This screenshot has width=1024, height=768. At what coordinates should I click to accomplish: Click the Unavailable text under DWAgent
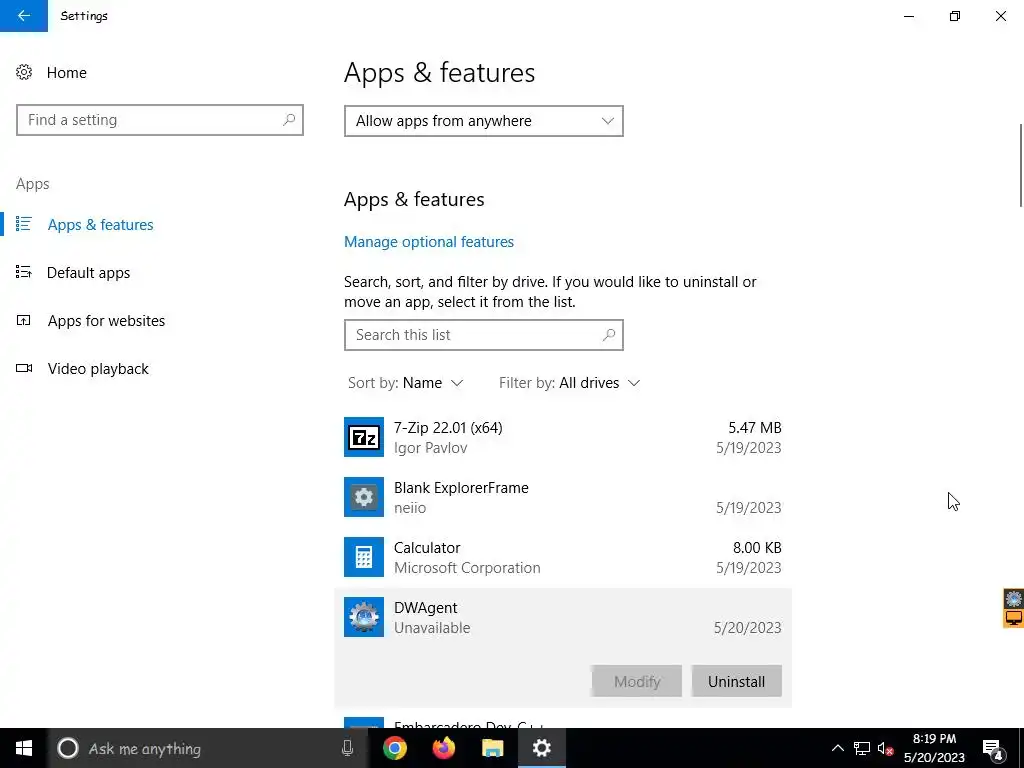(432, 628)
